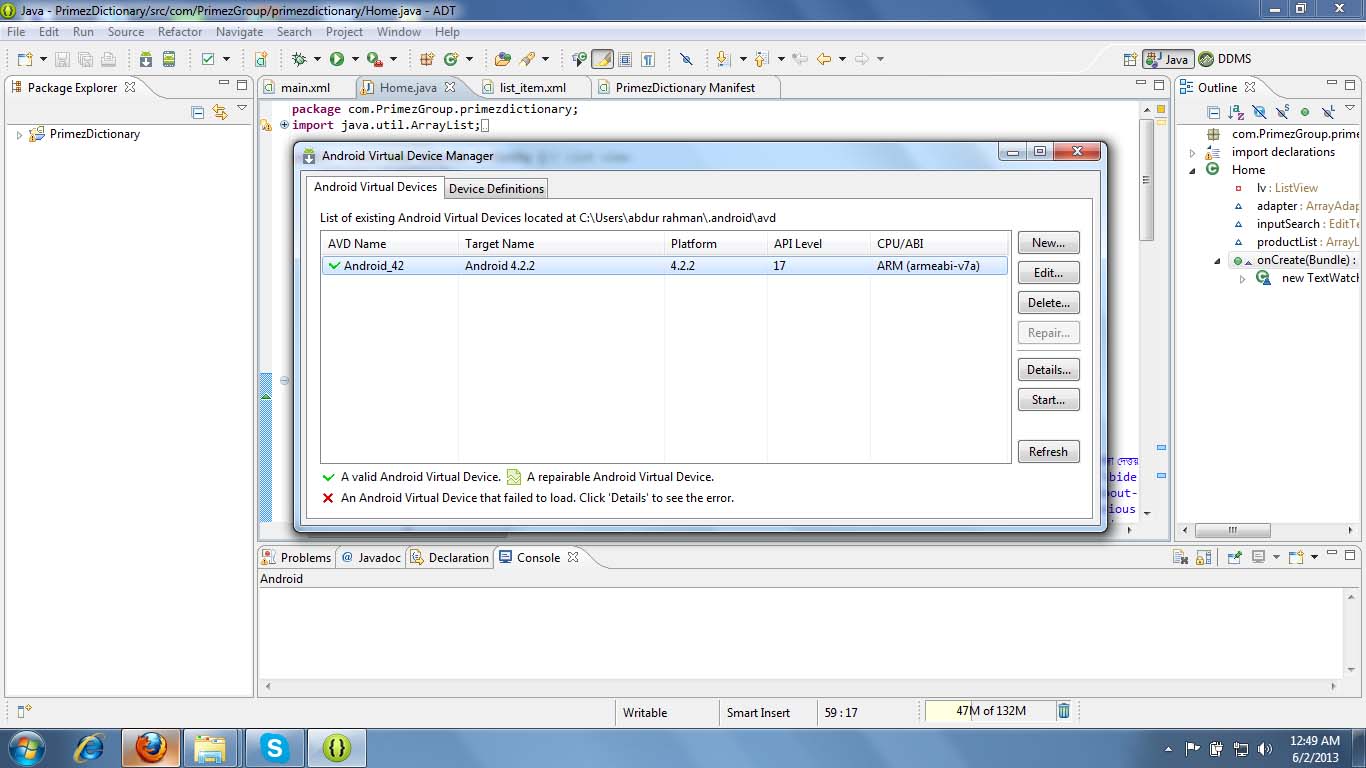This screenshot has width=1366, height=768.
Task: Click Collapse All icon in Package Explorer
Action: pyautogui.click(x=197, y=112)
